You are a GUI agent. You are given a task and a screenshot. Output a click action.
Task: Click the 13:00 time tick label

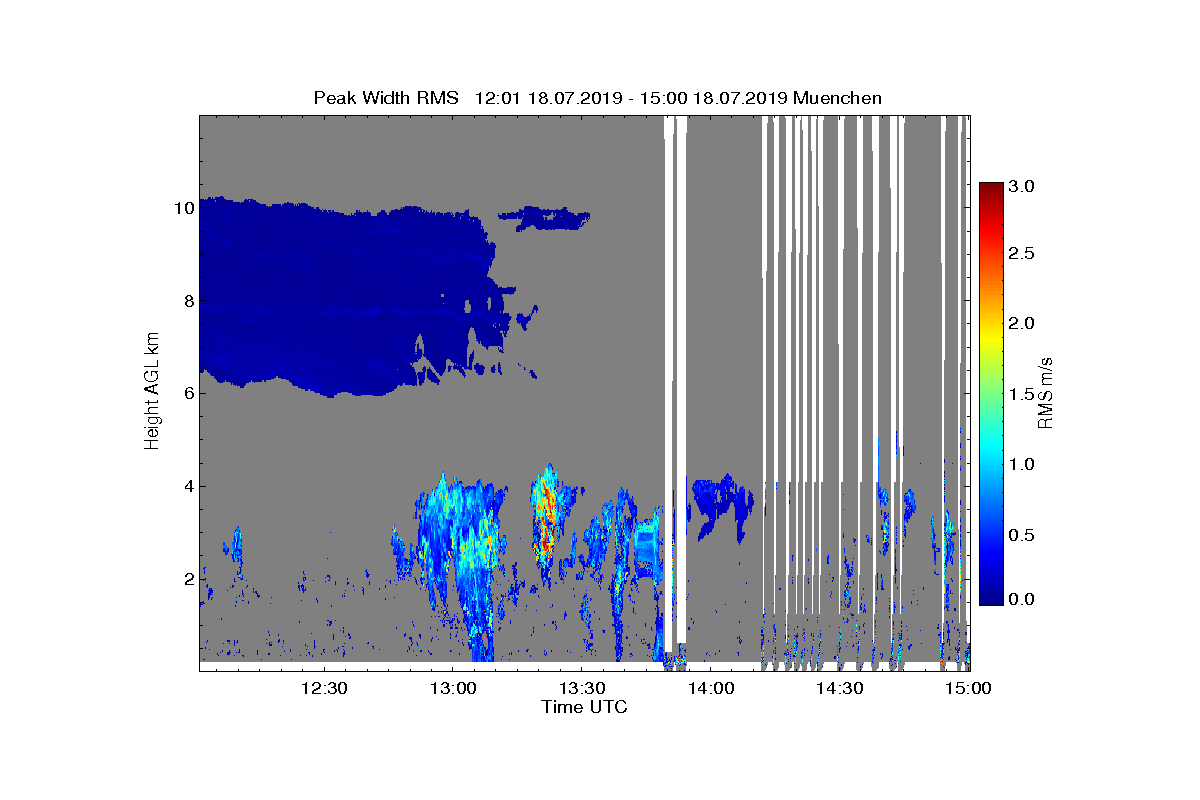(x=453, y=688)
